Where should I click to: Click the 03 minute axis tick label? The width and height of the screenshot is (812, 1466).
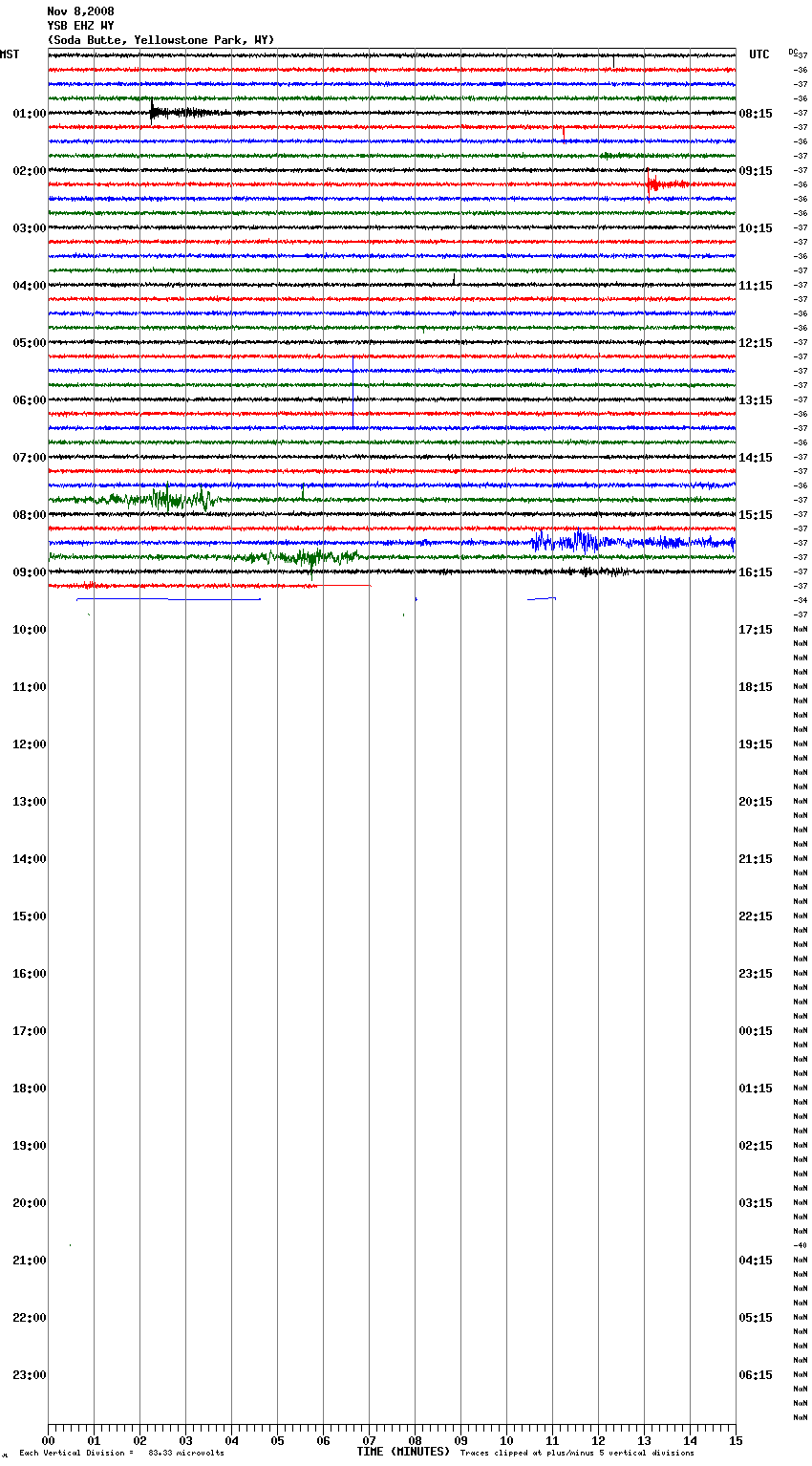pyautogui.click(x=185, y=1440)
